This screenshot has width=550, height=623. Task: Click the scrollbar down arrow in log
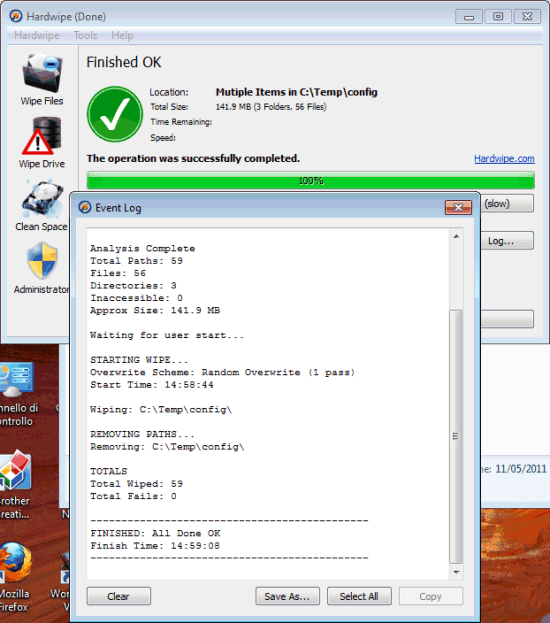pyautogui.click(x=456, y=572)
